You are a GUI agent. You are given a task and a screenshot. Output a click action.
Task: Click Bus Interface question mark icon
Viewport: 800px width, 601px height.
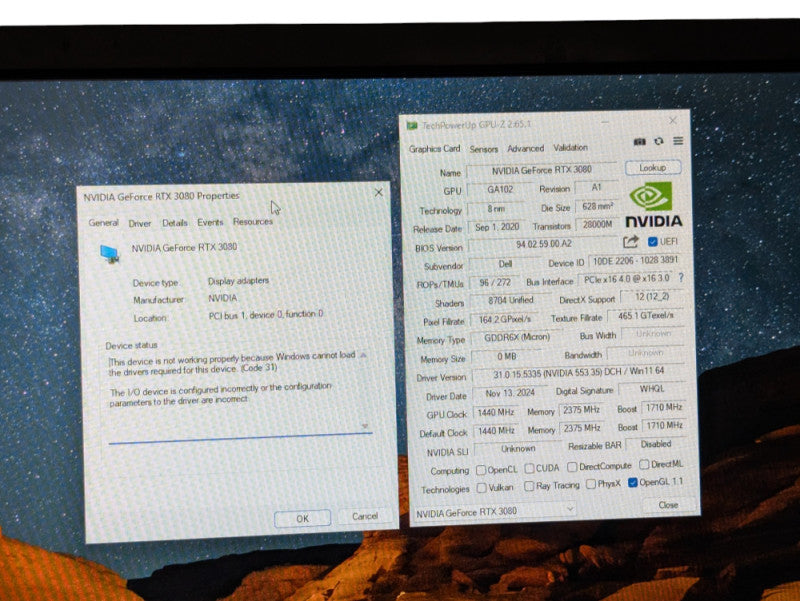click(681, 278)
